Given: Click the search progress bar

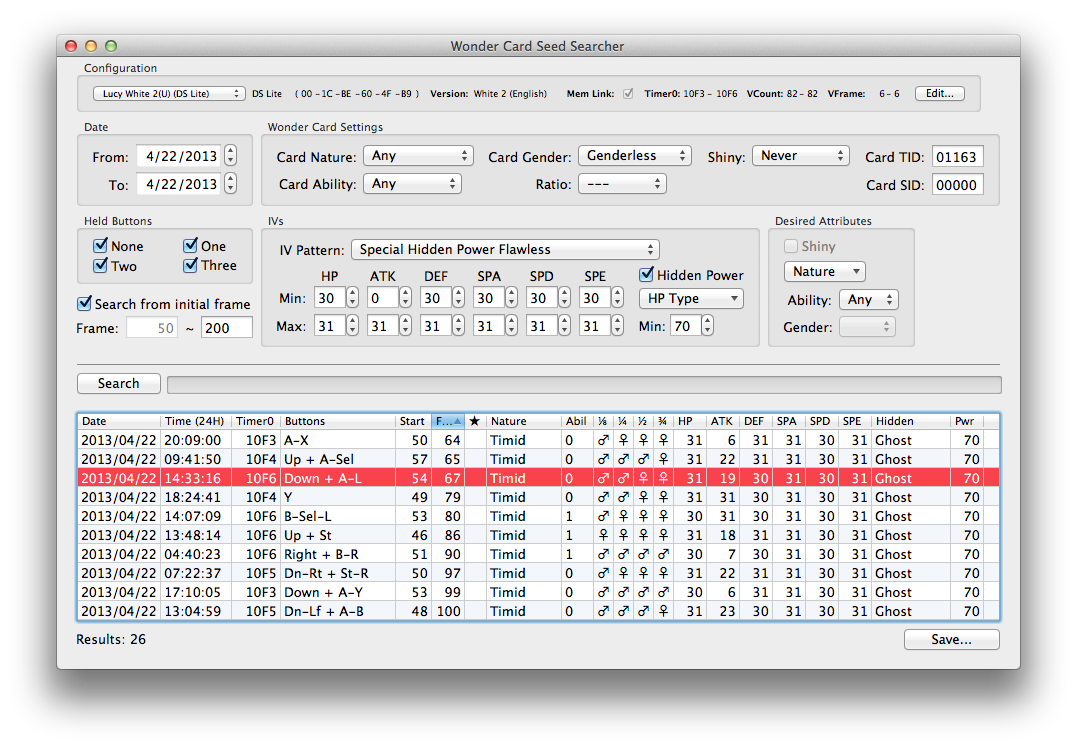Looking at the screenshot, I should coord(584,385).
